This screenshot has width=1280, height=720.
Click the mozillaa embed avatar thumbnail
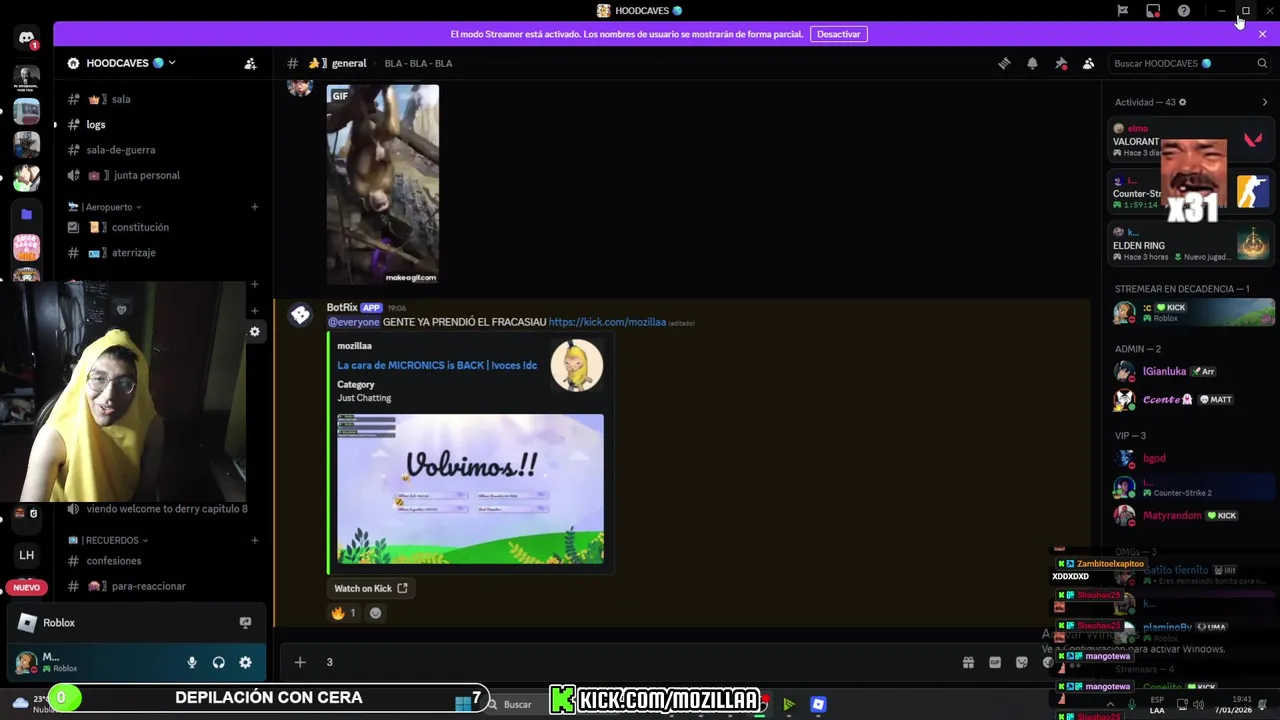pyautogui.click(x=577, y=366)
